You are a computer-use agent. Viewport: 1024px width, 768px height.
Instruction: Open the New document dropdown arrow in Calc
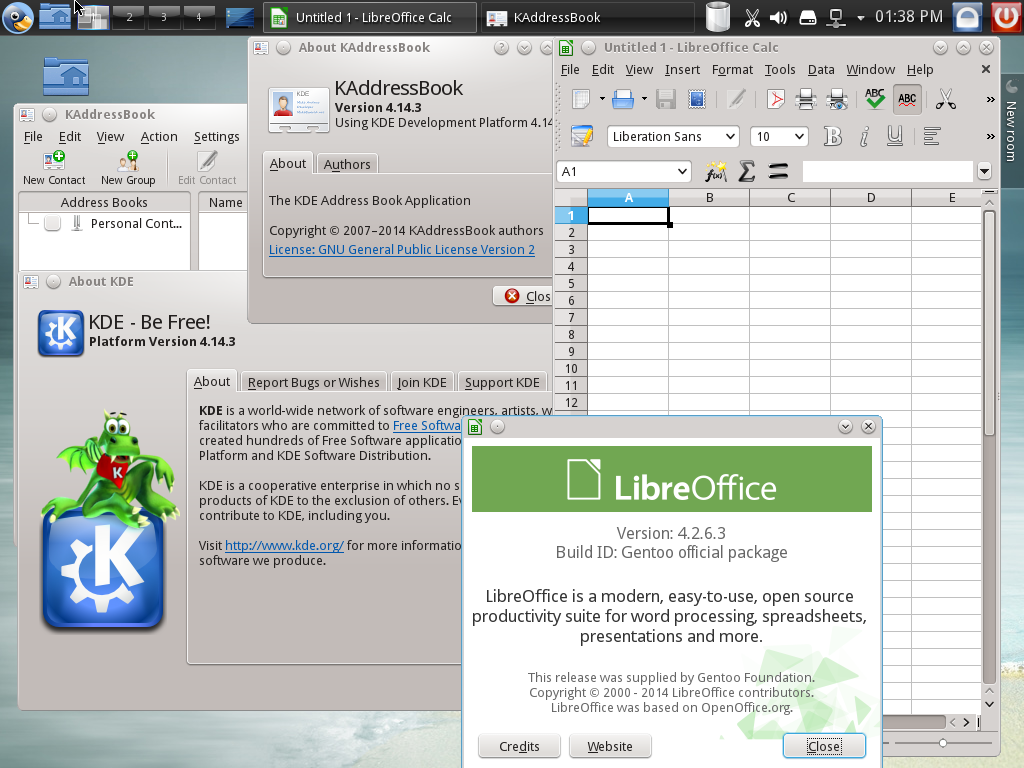tap(601, 99)
